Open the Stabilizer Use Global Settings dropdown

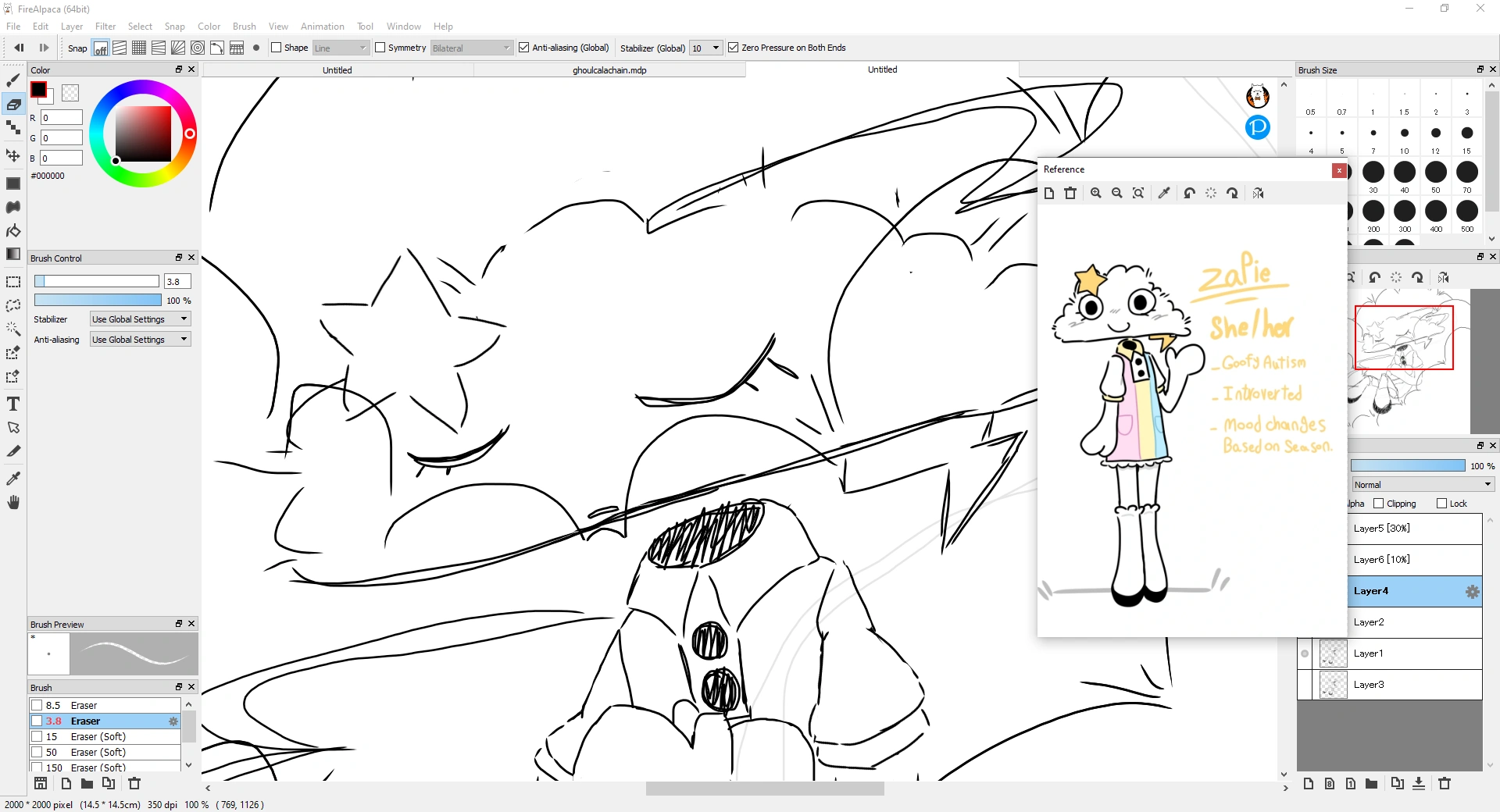[139, 319]
